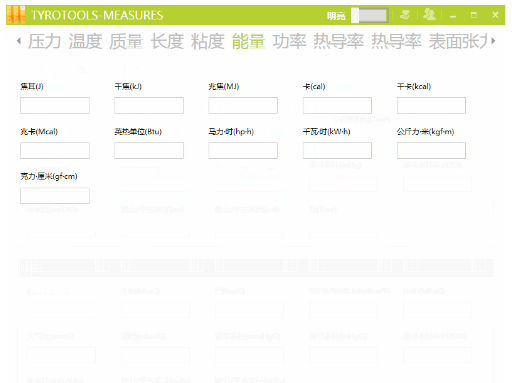Switch to the 压力 tab

(44, 42)
